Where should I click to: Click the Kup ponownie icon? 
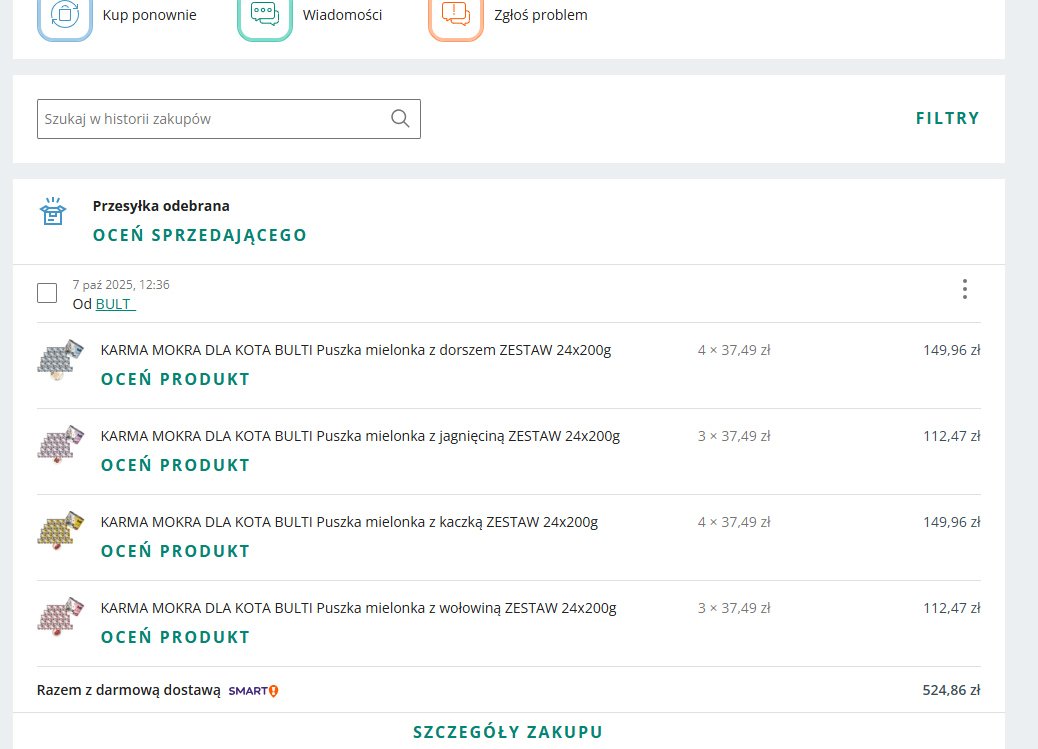pyautogui.click(x=65, y=17)
